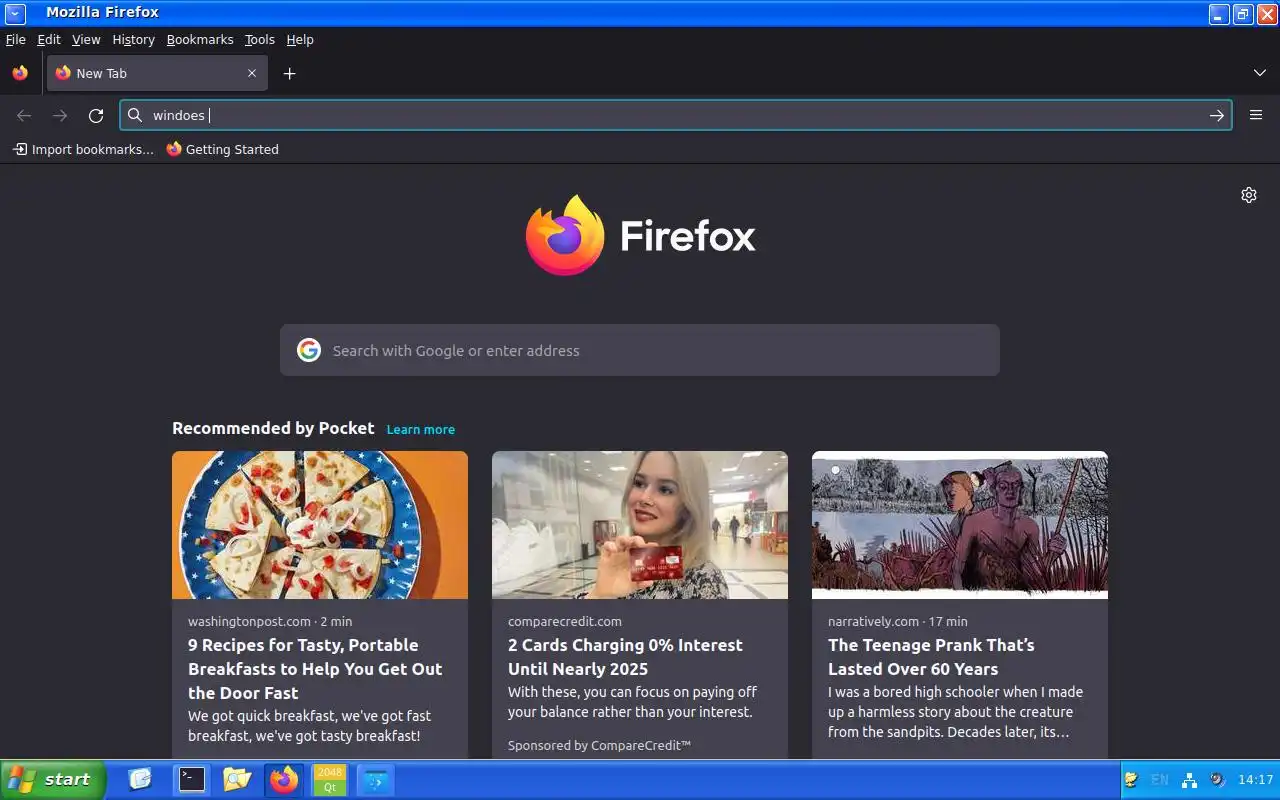1280x800 pixels.
Task: Open Pocket Learn more link
Action: coord(421,429)
